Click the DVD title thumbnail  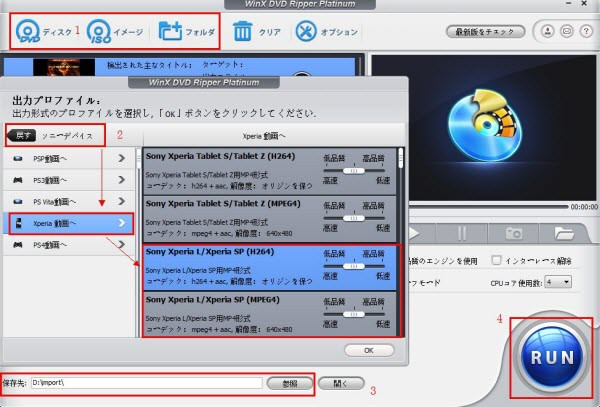pos(64,67)
